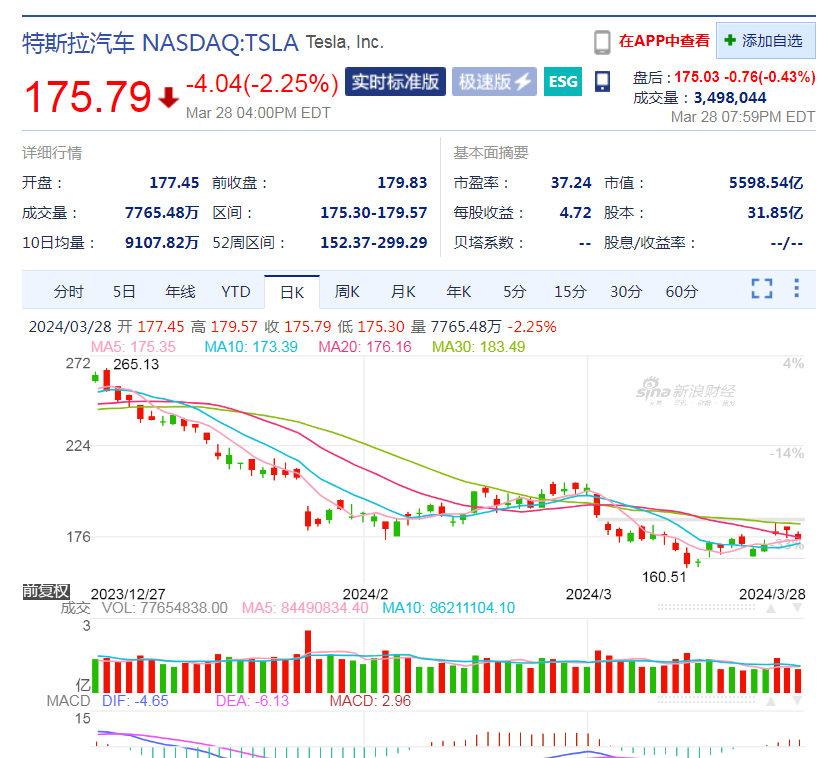Open 在APP中查看 link

coord(664,41)
